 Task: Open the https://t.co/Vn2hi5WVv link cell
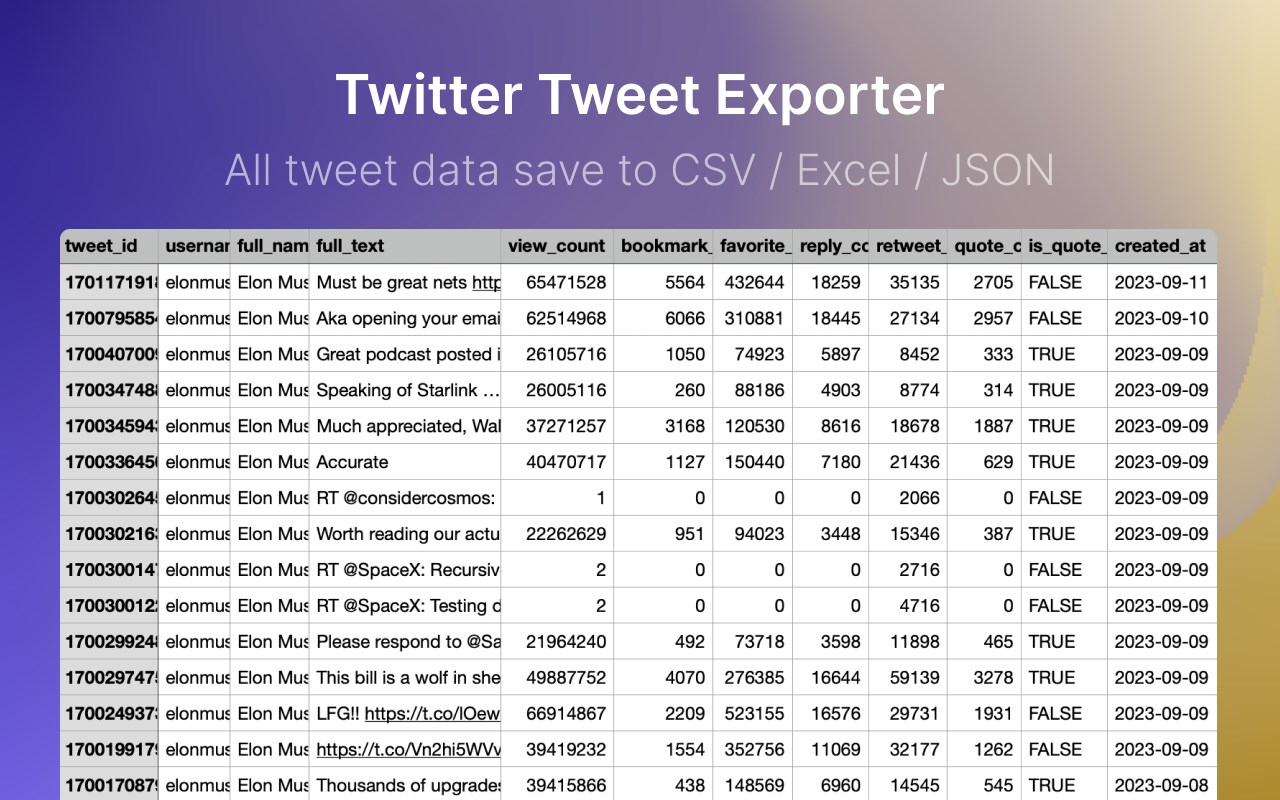407,750
